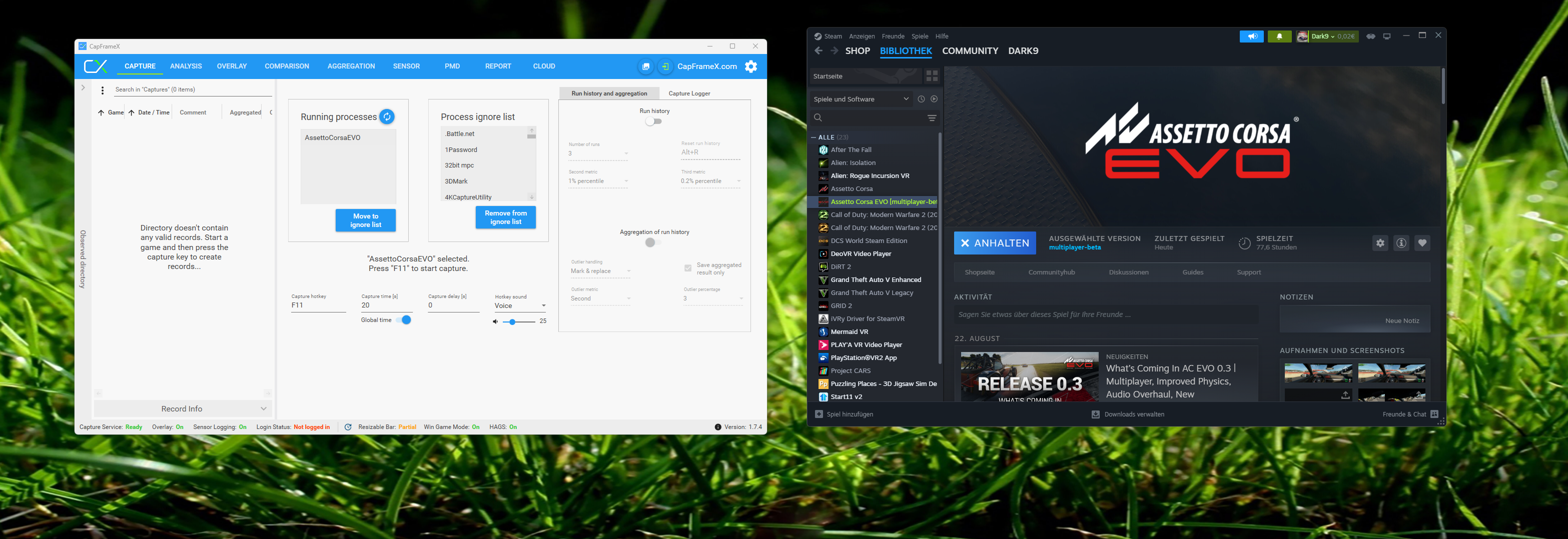Open the CapFrameX screenshot folder icon
Image resolution: width=1568 pixels, height=539 pixels.
[646, 66]
